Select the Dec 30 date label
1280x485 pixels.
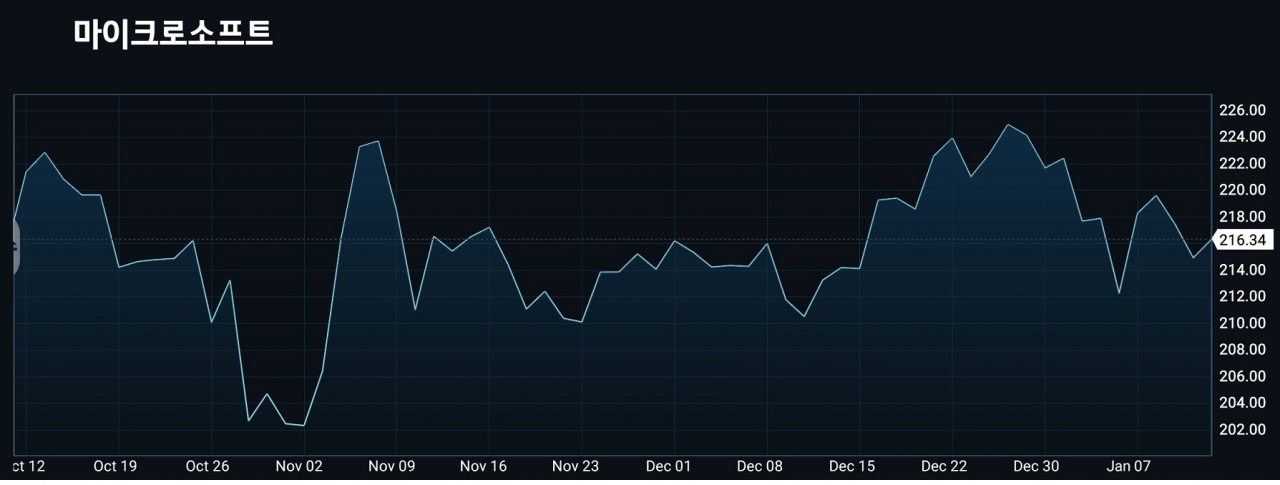1037,466
